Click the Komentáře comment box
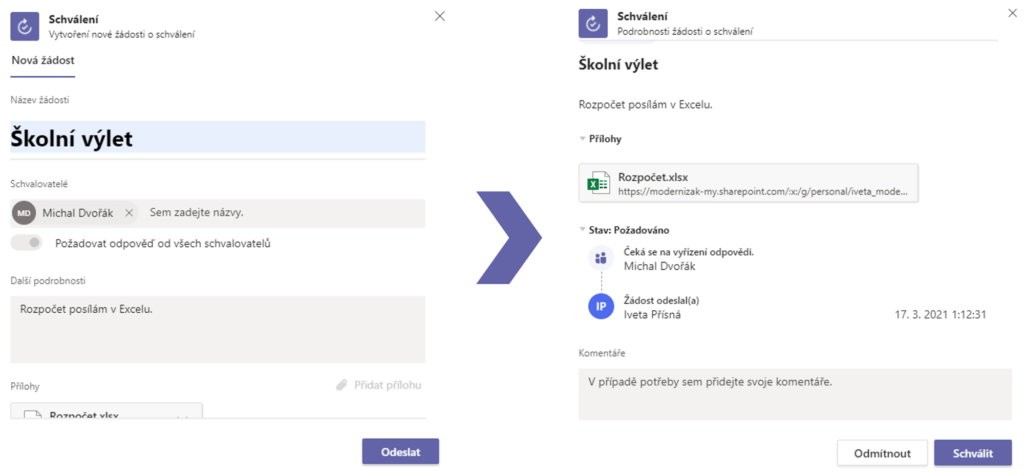Viewport: 1024px width, 476px height. [x=795, y=394]
